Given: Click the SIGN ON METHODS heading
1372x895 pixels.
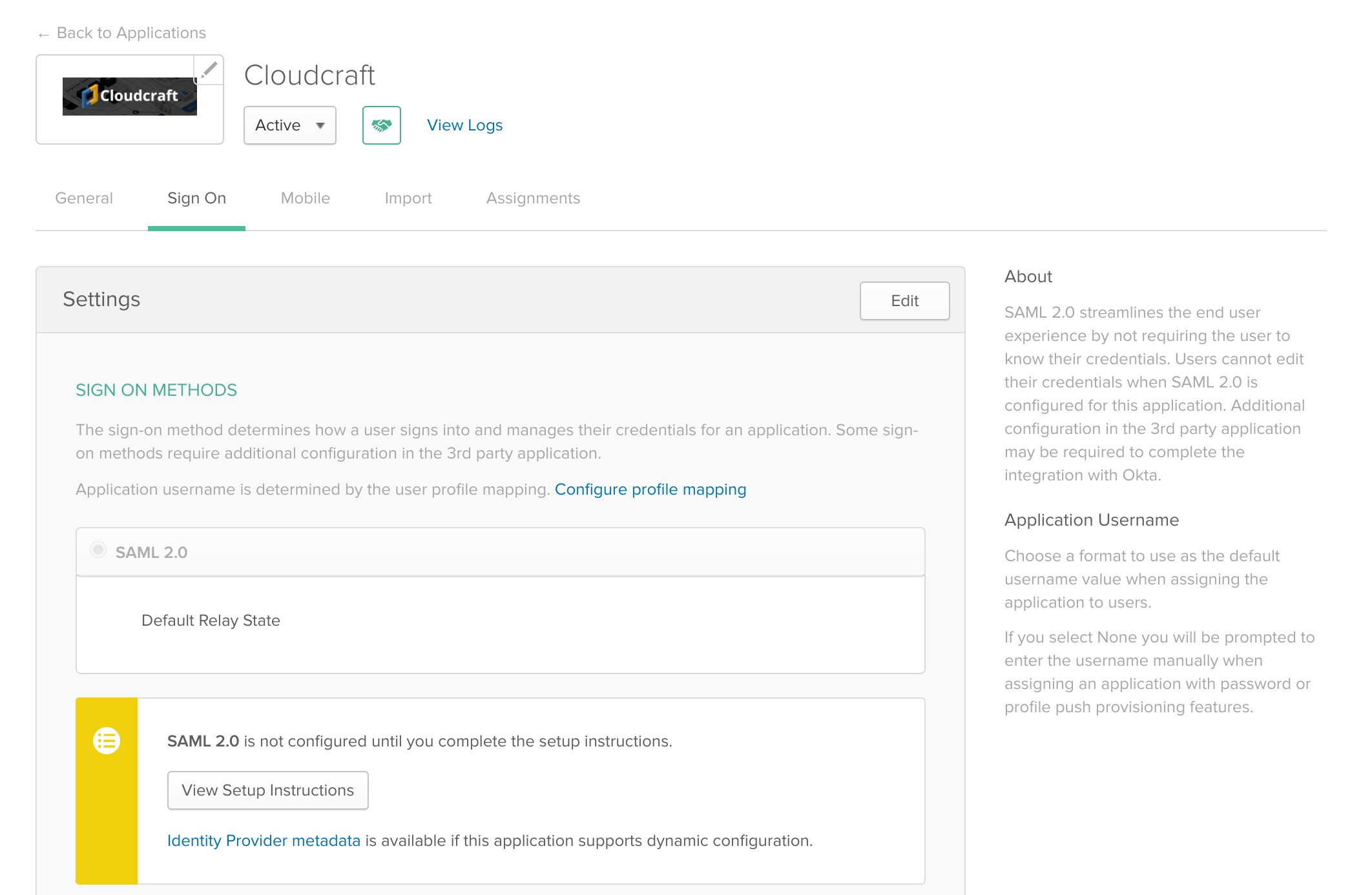Looking at the screenshot, I should click(156, 390).
